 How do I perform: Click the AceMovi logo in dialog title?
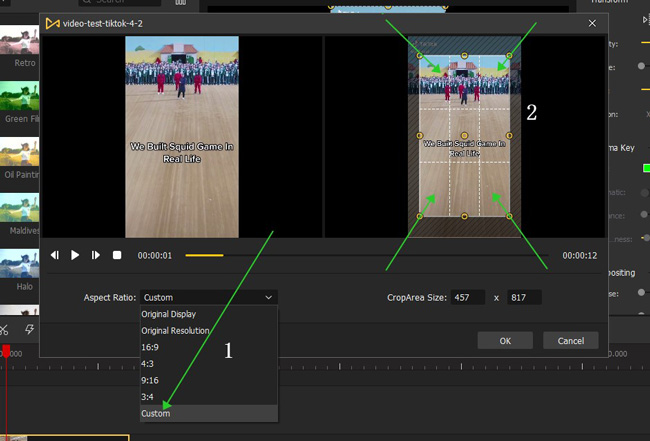[x=53, y=24]
